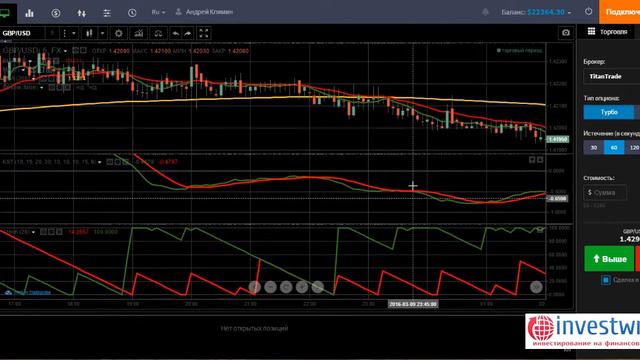Click the orange Подключ button

pyautogui.click(x=620, y=12)
